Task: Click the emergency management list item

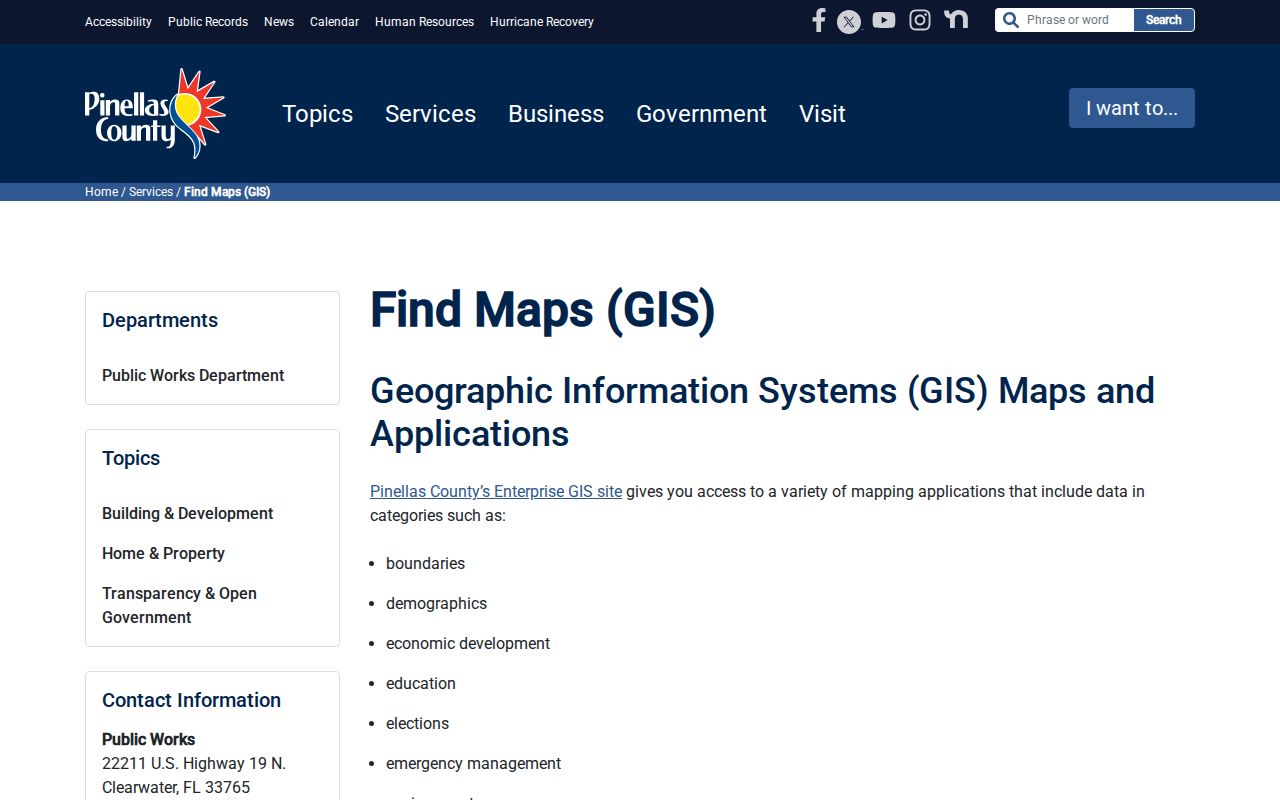Action: pyautogui.click(x=473, y=763)
